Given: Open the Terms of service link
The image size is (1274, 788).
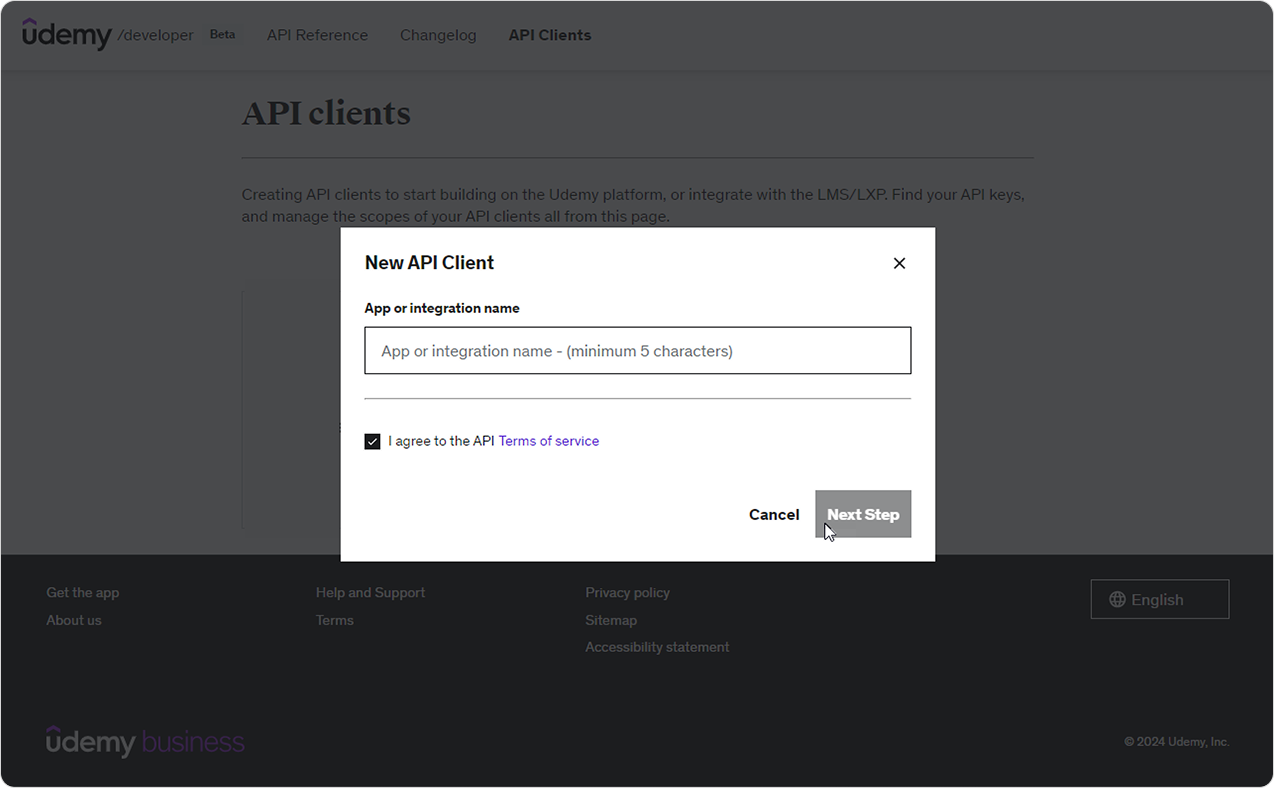Looking at the screenshot, I should 549,441.
